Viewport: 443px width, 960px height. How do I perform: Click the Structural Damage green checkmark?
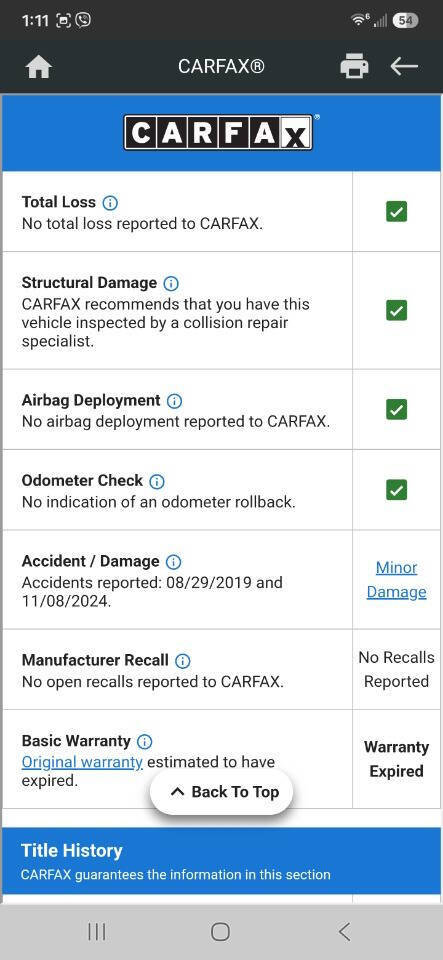pyautogui.click(x=396, y=310)
